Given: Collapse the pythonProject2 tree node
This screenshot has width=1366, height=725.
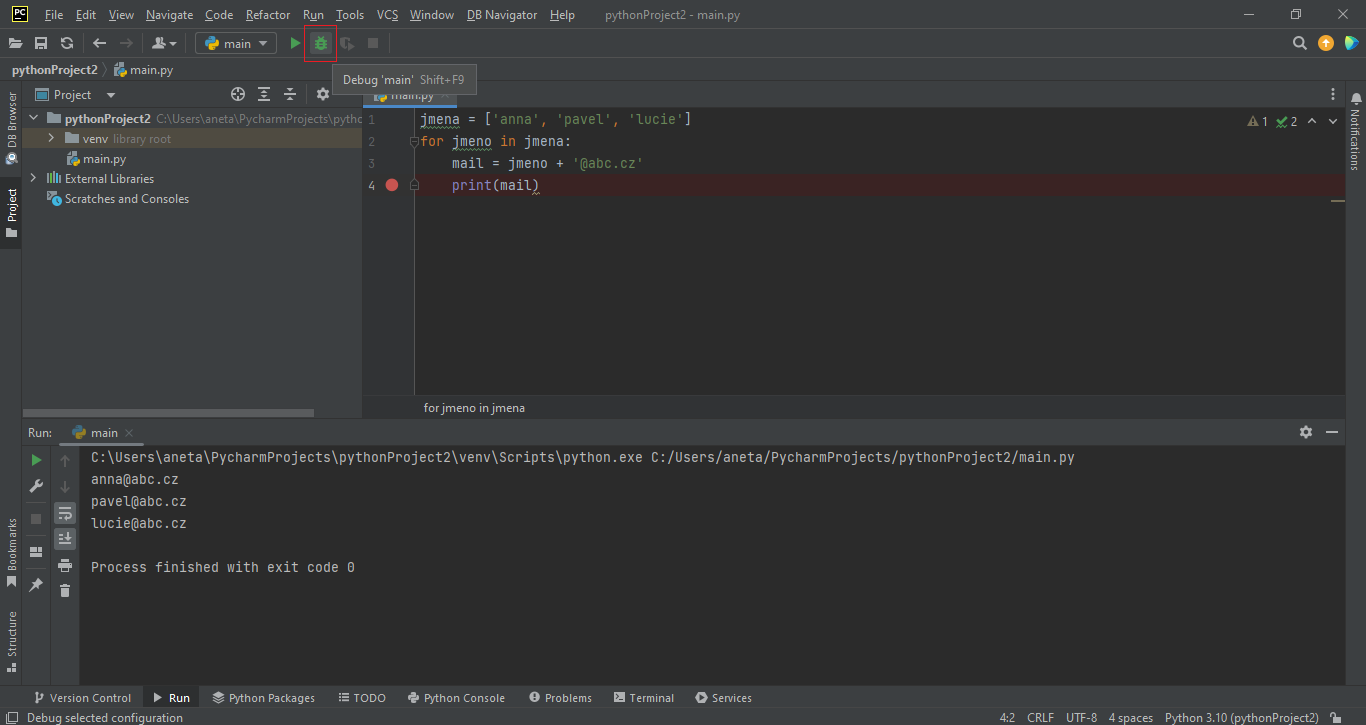Looking at the screenshot, I should 33,117.
